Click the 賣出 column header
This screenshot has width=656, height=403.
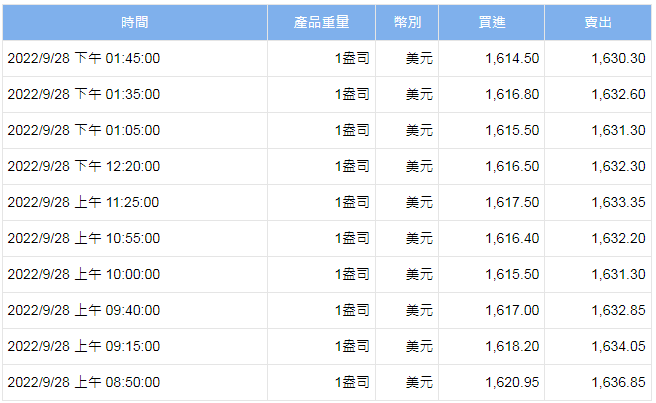point(598,22)
